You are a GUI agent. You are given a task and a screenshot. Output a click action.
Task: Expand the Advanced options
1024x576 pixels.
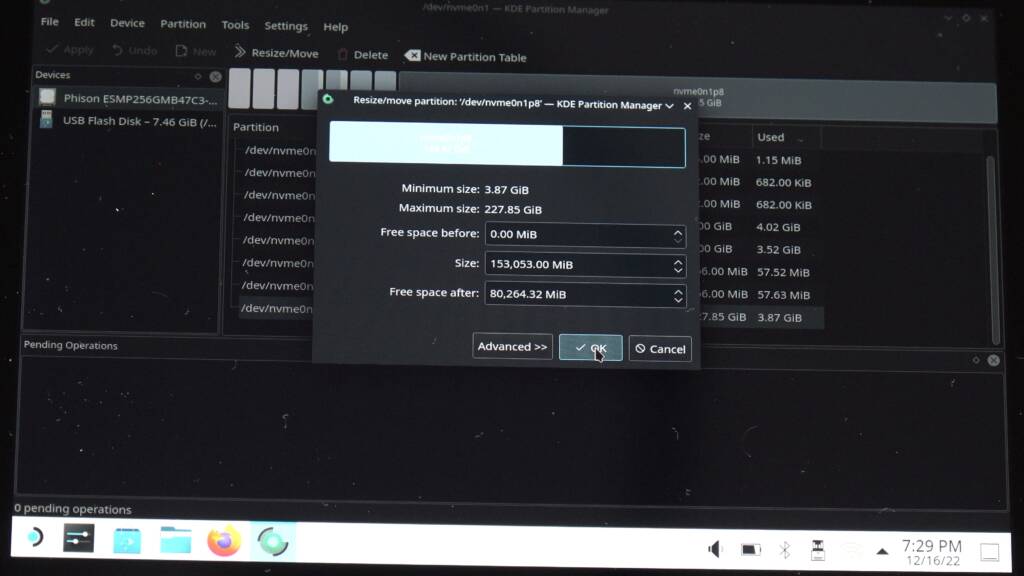513,347
